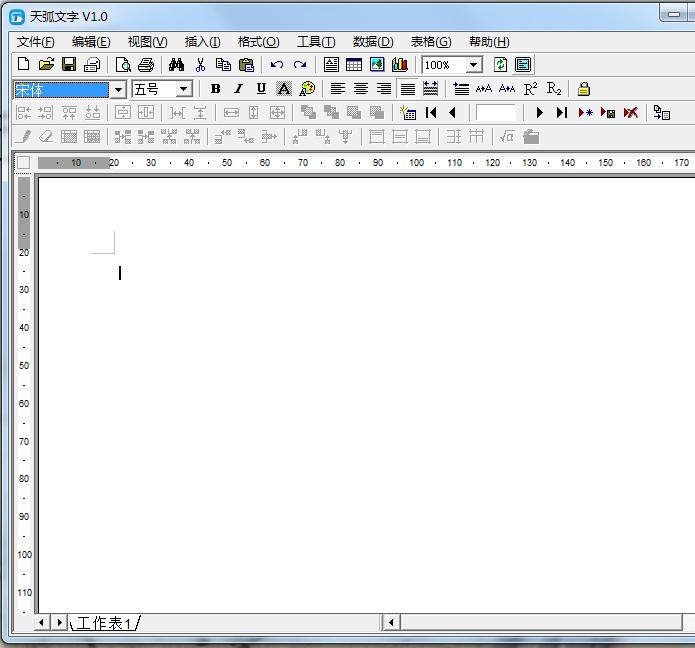The width and height of the screenshot is (695, 648).
Task: Click the padlock lock icon
Action: pyautogui.click(x=584, y=89)
